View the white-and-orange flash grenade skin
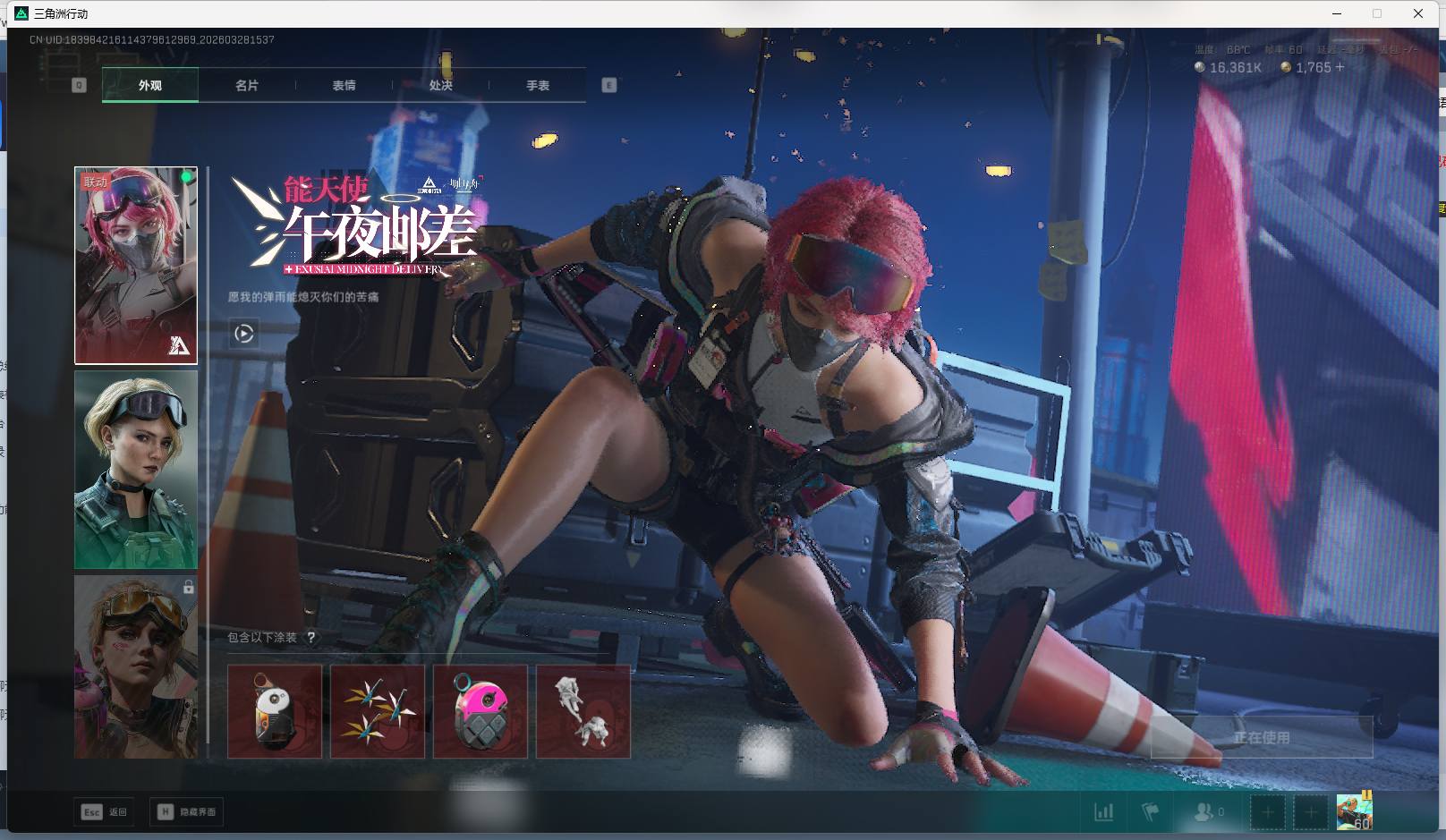 click(x=275, y=711)
